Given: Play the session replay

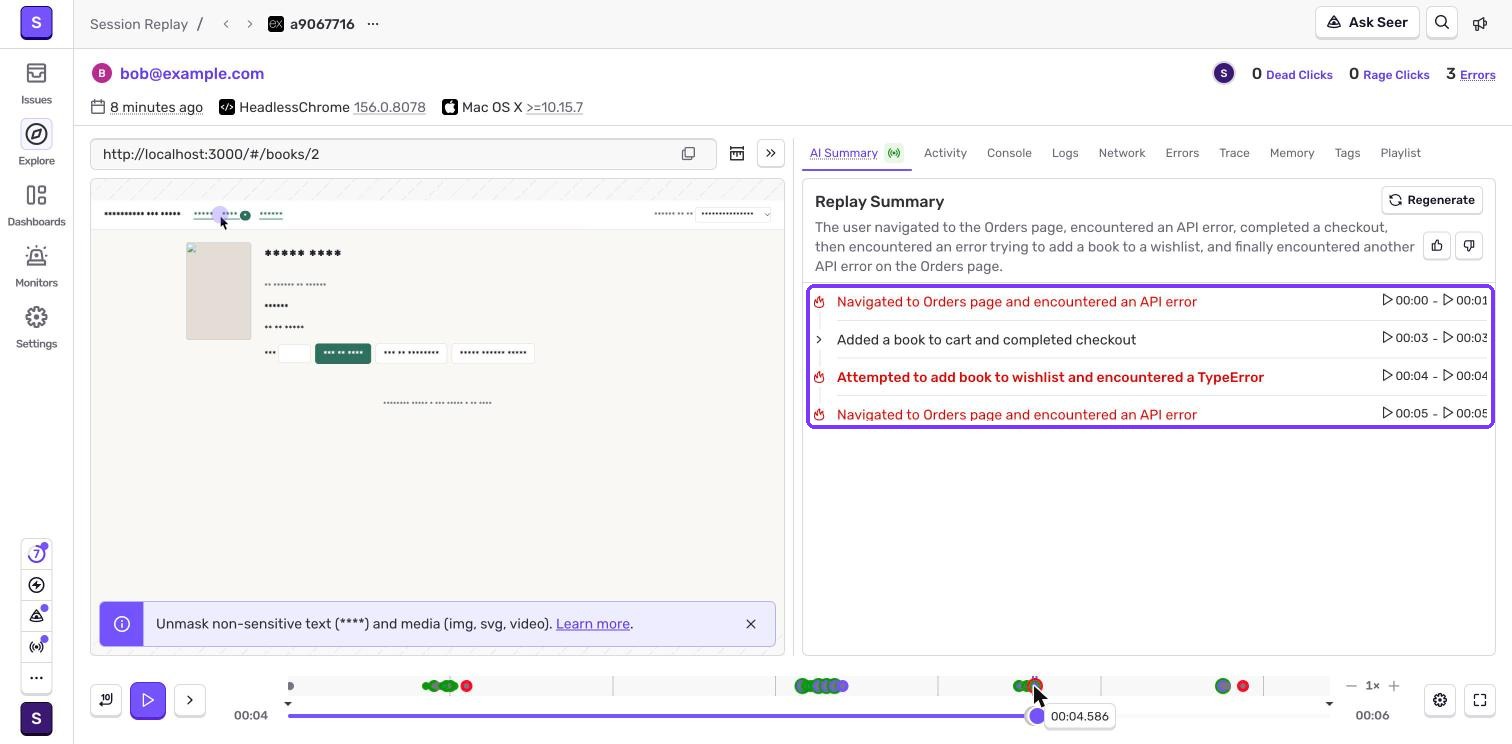Looking at the screenshot, I should point(148,700).
